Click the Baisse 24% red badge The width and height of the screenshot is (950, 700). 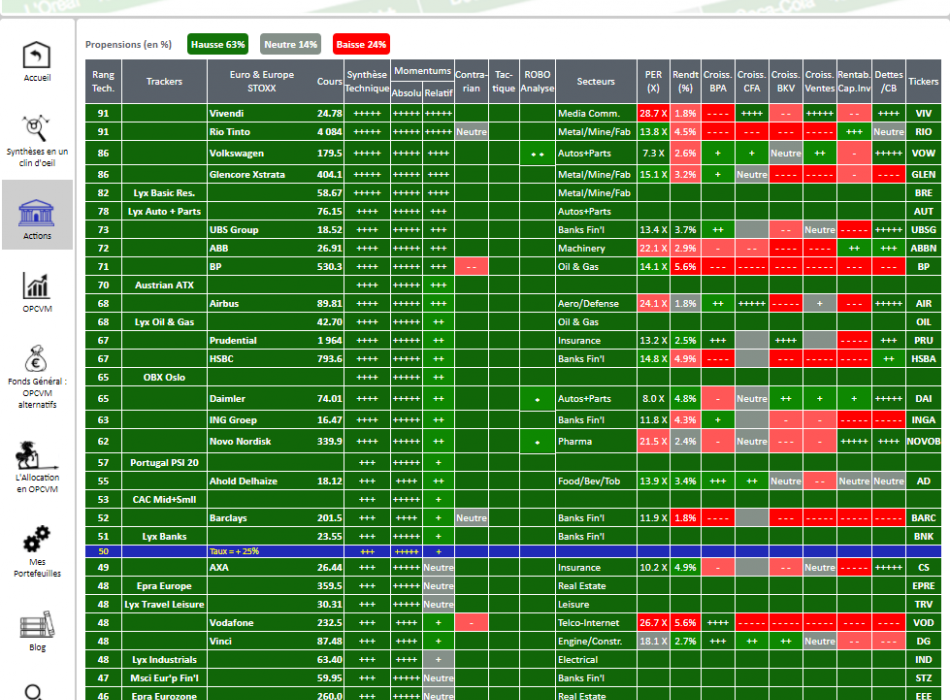tap(360, 44)
